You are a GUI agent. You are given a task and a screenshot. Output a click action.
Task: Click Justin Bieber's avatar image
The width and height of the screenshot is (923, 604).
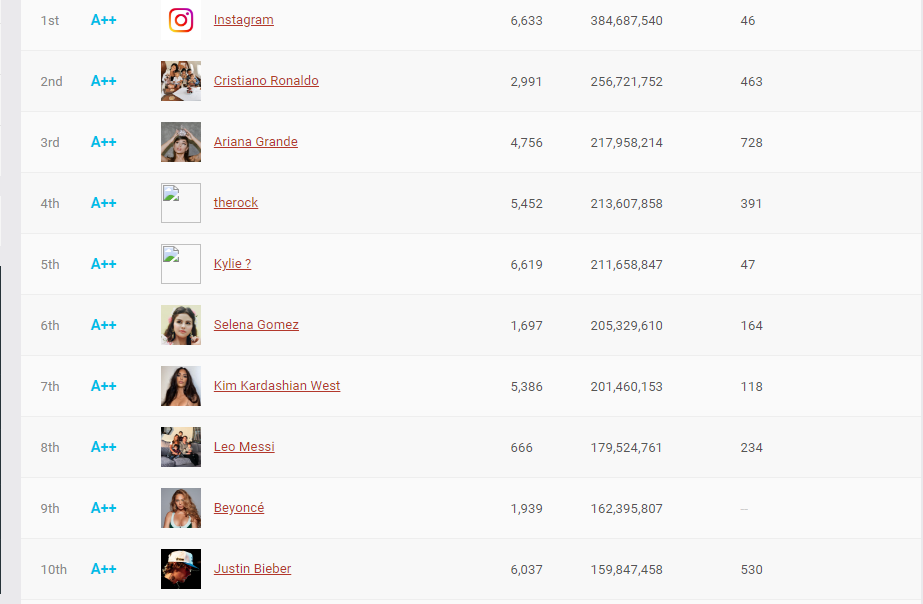tap(181, 569)
